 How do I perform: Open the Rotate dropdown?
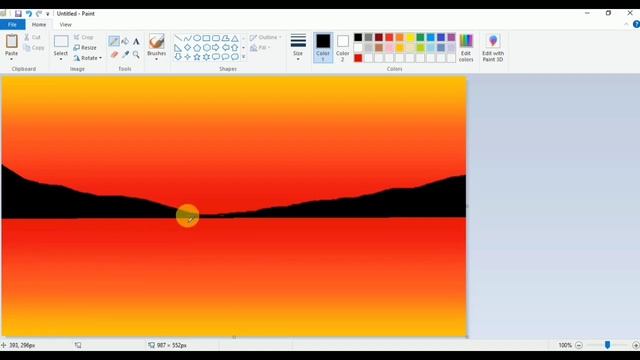coord(88,58)
